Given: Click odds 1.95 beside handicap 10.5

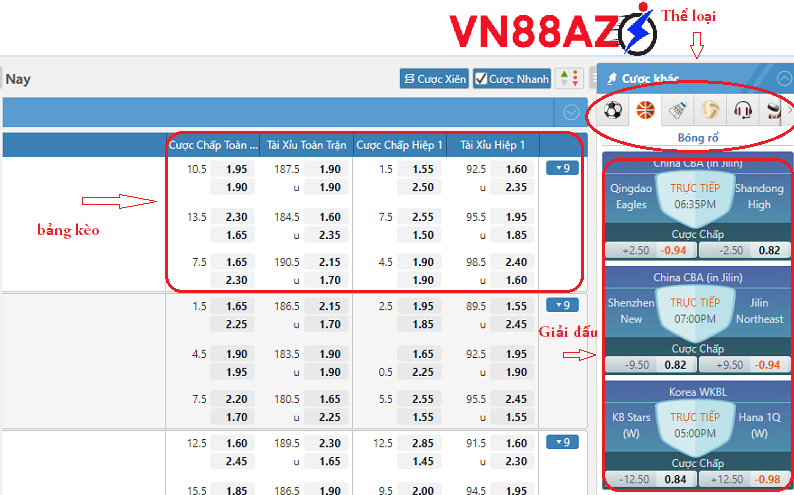Looking at the screenshot, I should point(232,169).
